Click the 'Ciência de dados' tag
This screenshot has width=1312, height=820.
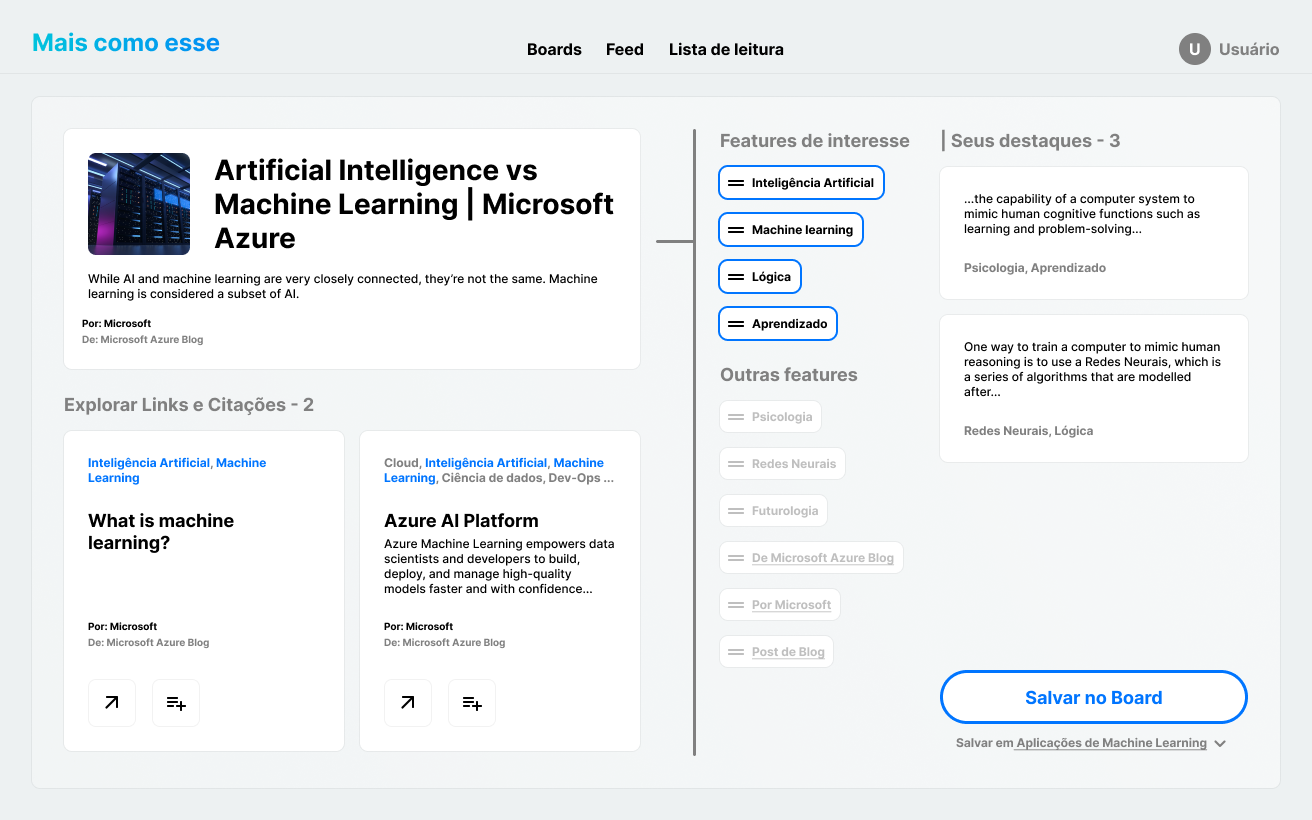coord(491,478)
